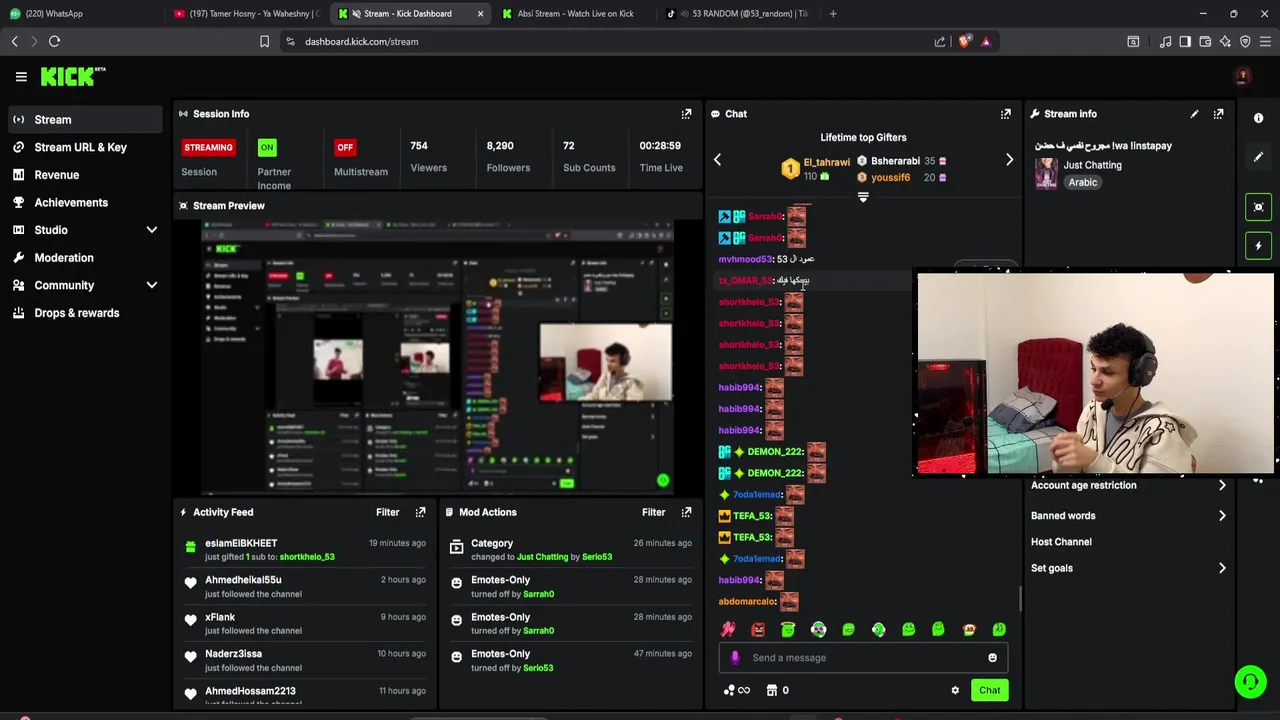Expand the Studio sidebar group
The image size is (1280, 720).
pyautogui.click(x=85, y=230)
